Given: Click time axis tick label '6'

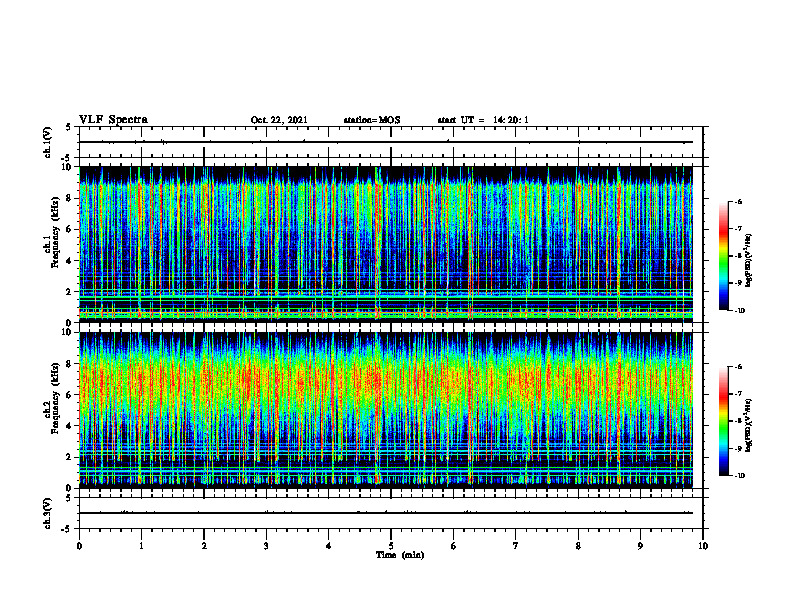Looking at the screenshot, I should [x=454, y=546].
